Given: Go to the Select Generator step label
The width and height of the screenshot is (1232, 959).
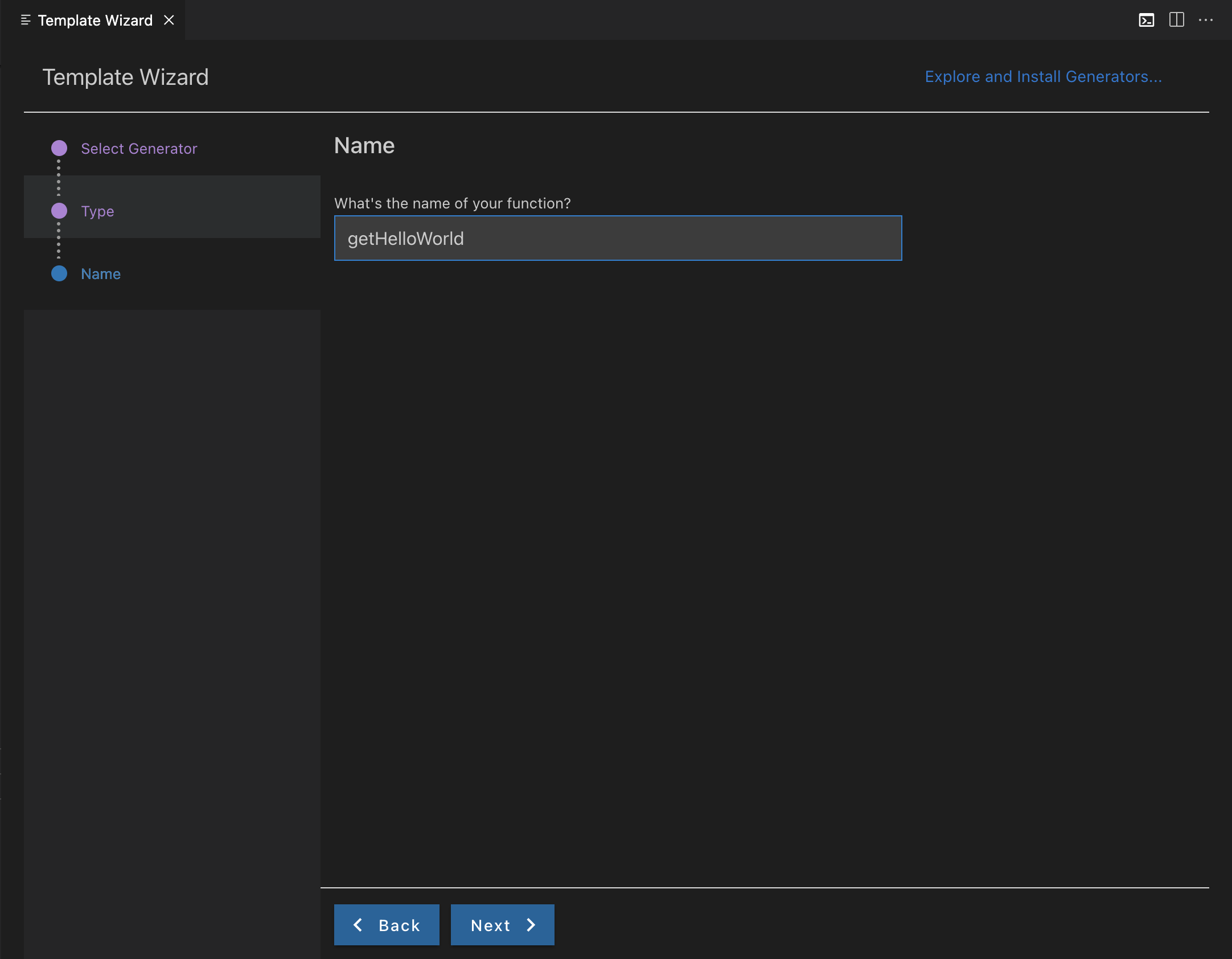Looking at the screenshot, I should (139, 149).
